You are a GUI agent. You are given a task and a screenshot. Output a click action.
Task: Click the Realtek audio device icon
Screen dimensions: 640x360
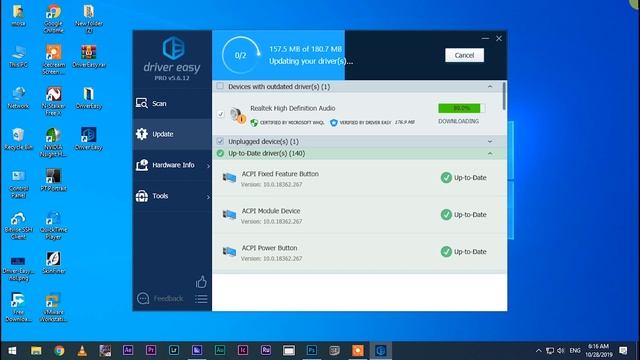point(237,115)
